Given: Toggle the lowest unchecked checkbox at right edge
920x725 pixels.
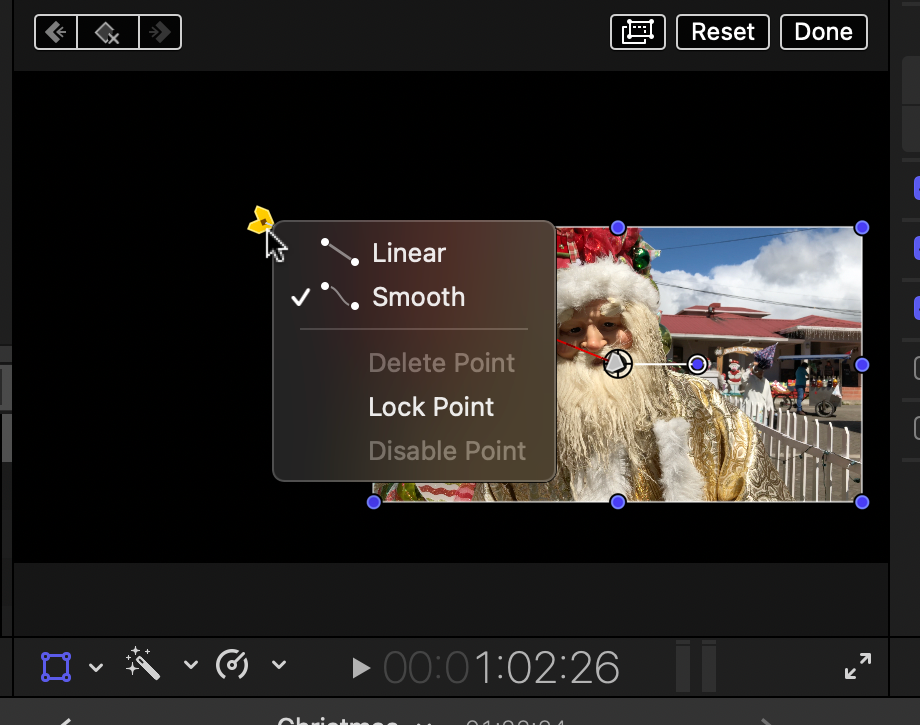Looking at the screenshot, I should [x=915, y=428].
